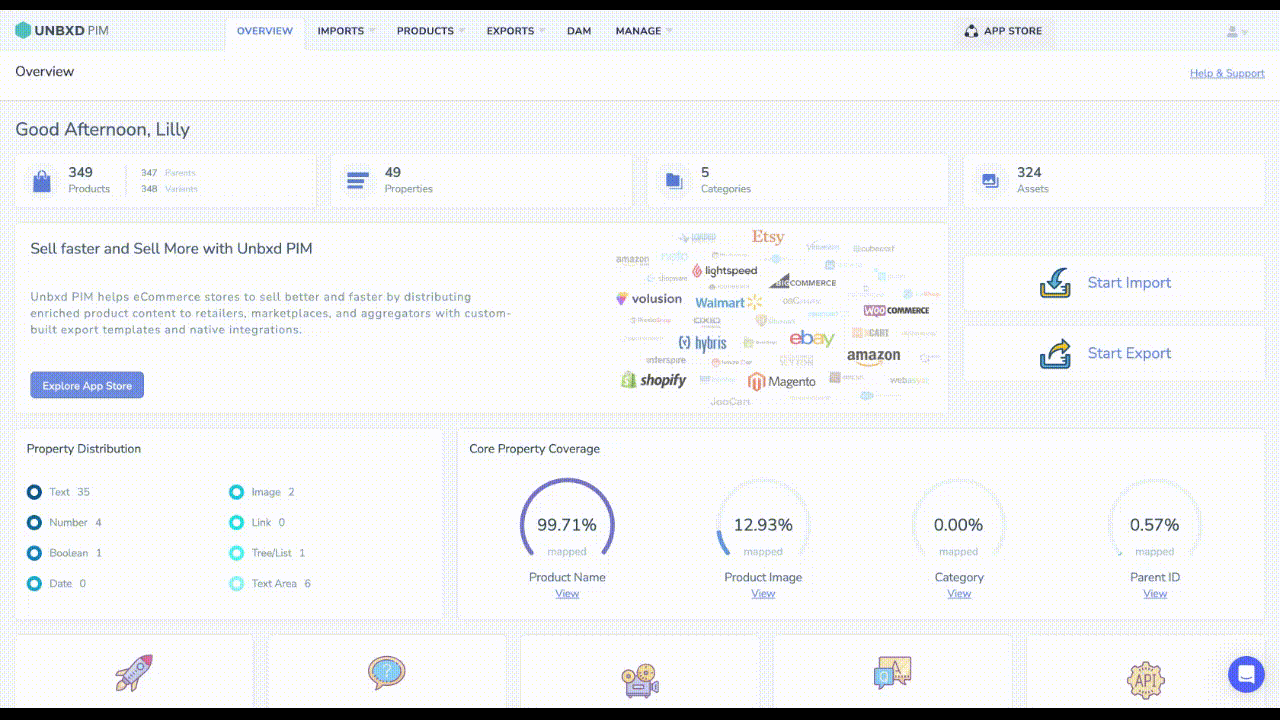
Task: Open the chat support bubble
Action: (x=1246, y=674)
